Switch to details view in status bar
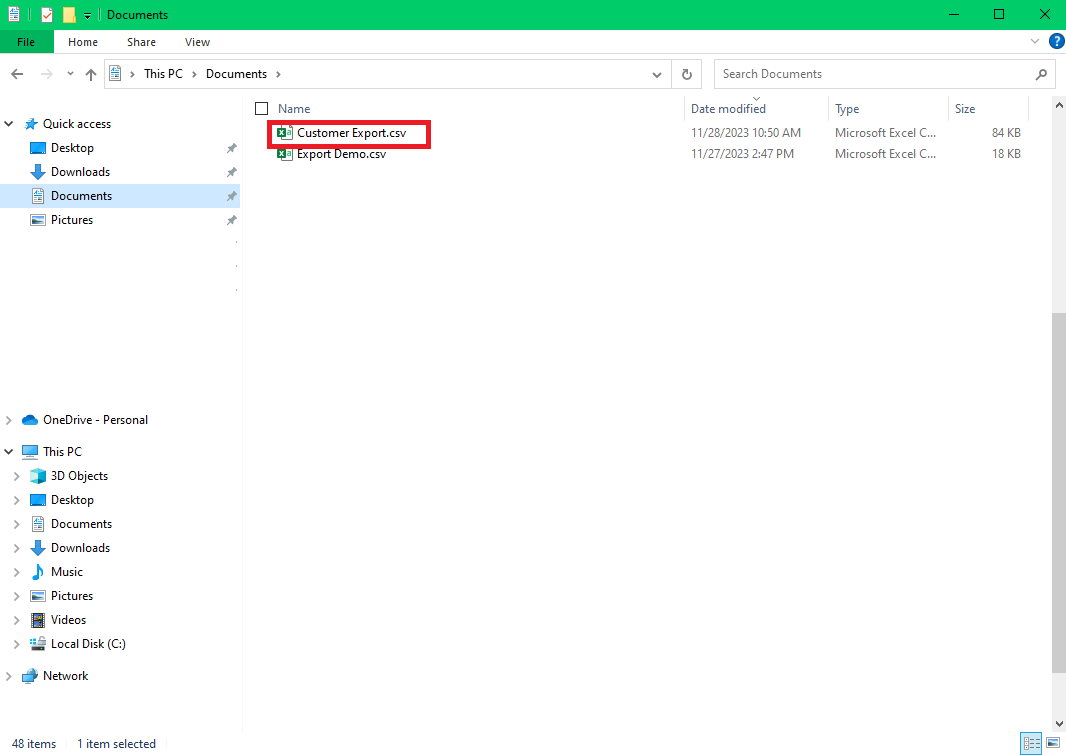This screenshot has width=1066, height=755. pyautogui.click(x=1030, y=743)
